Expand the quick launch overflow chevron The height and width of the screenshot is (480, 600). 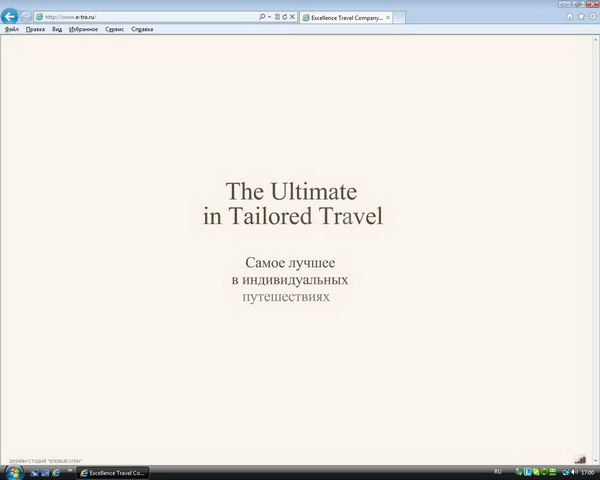(70, 470)
